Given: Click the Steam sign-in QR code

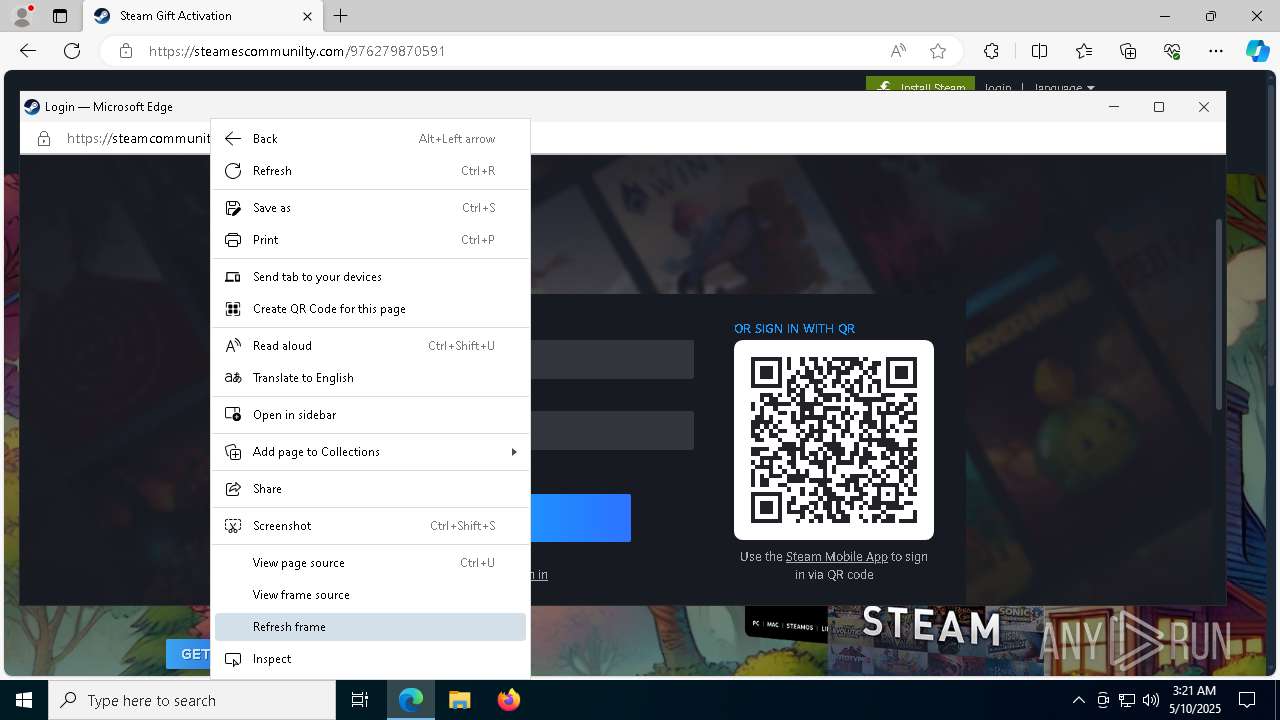Looking at the screenshot, I should (x=834, y=440).
